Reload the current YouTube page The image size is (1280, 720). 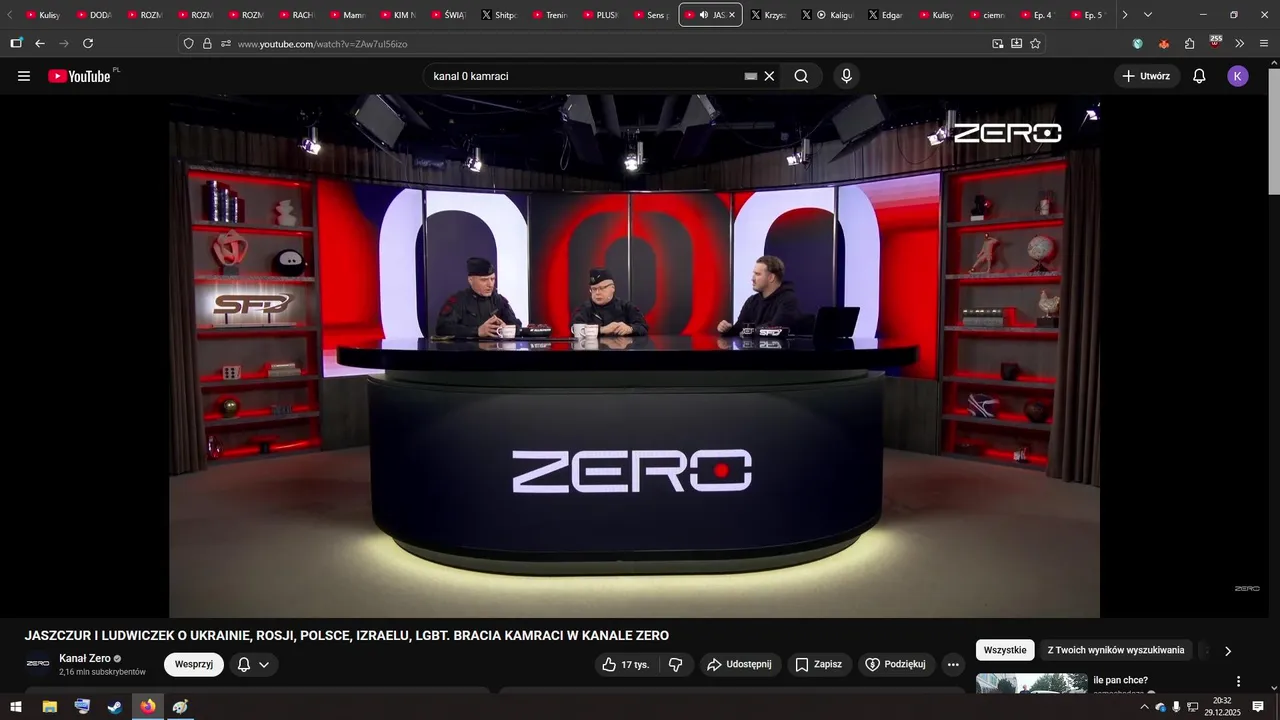click(88, 44)
